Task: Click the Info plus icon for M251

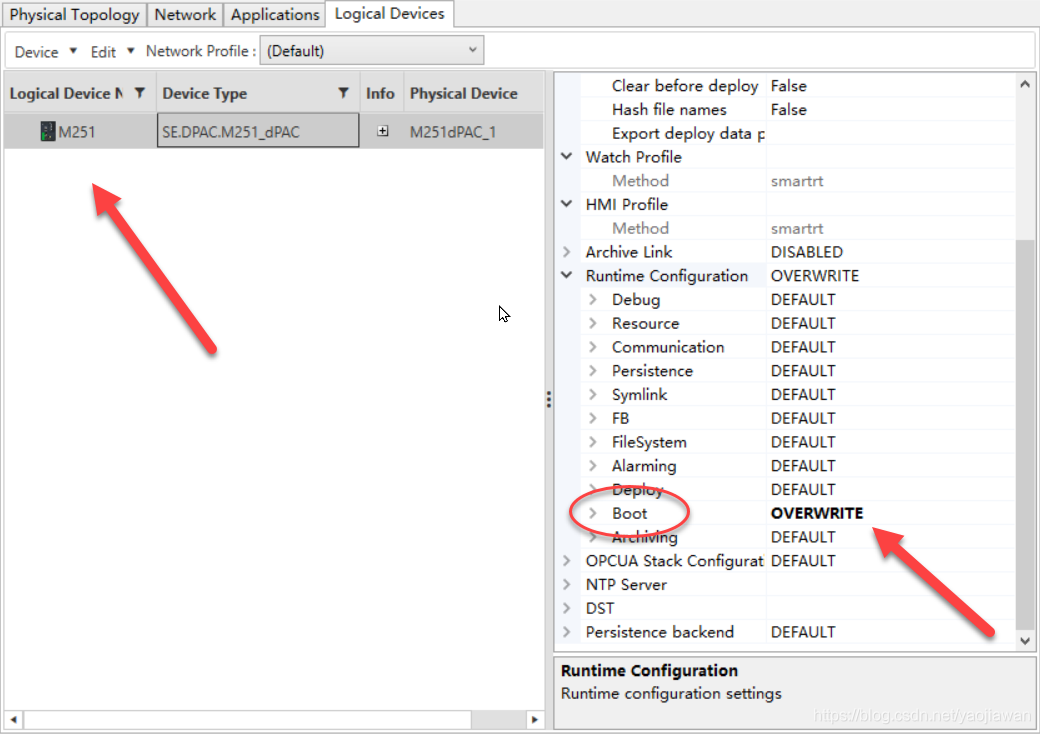Action: (x=382, y=131)
